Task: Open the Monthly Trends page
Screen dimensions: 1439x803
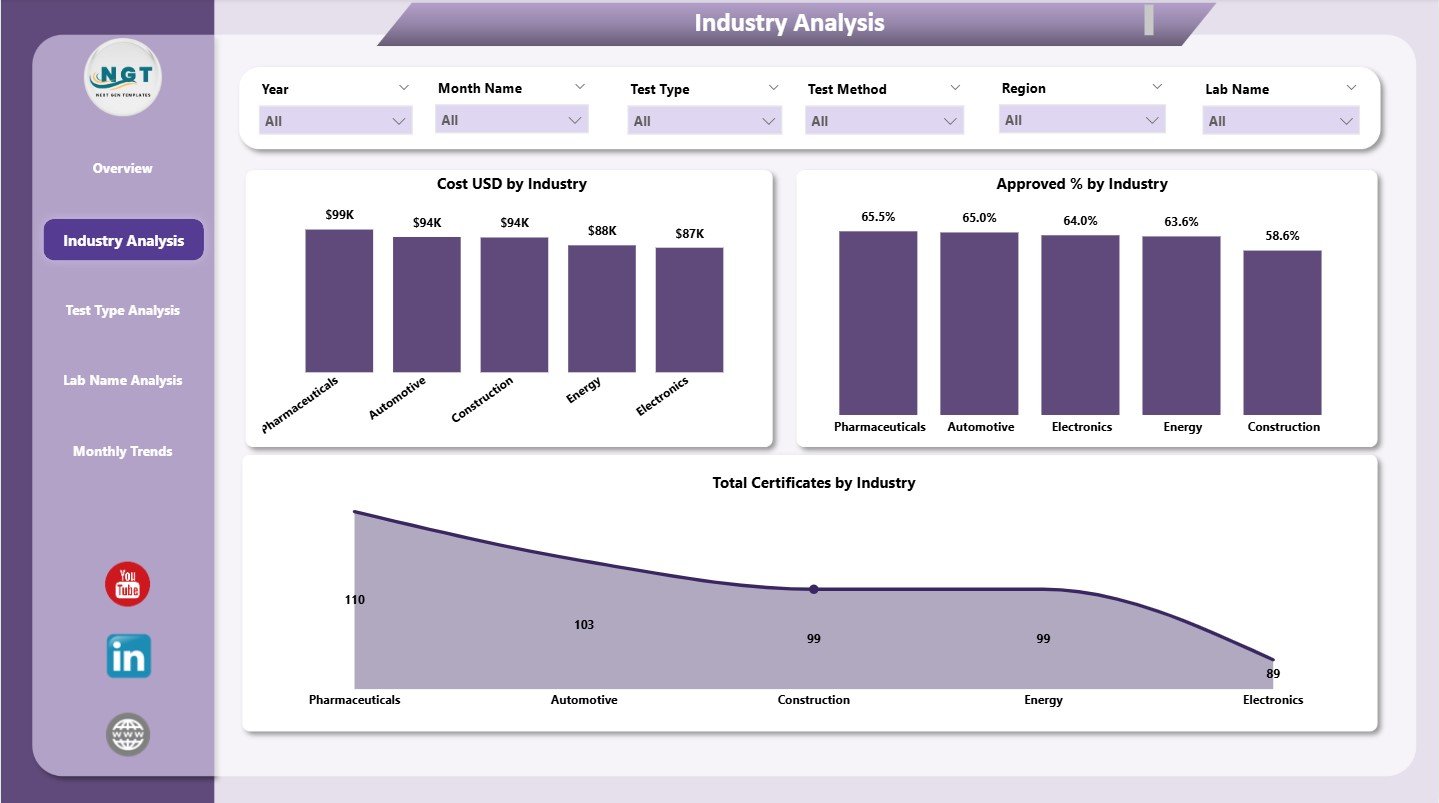Action: (x=122, y=451)
